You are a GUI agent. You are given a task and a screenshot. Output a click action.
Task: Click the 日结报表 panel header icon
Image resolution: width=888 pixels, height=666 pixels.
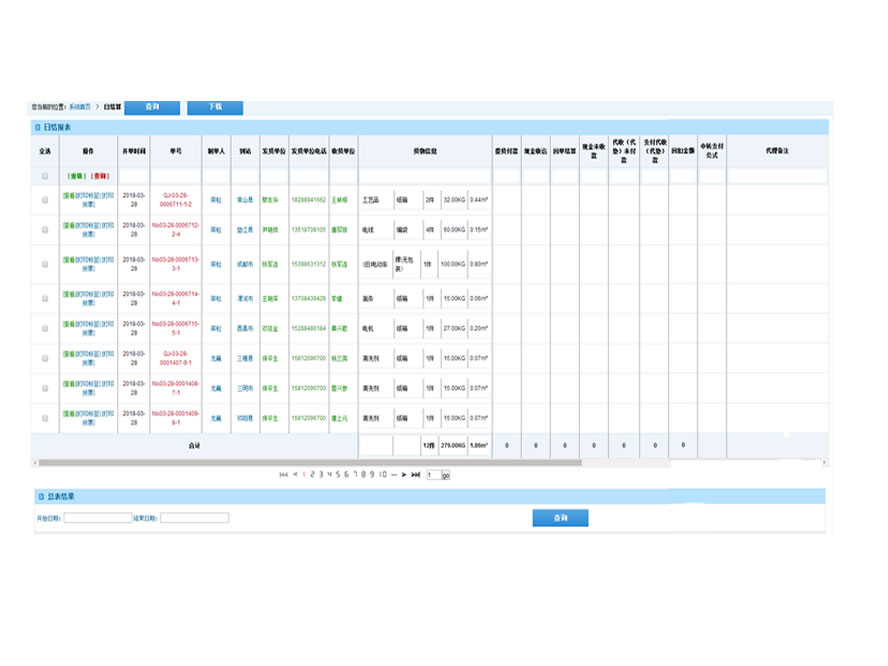tap(37, 128)
